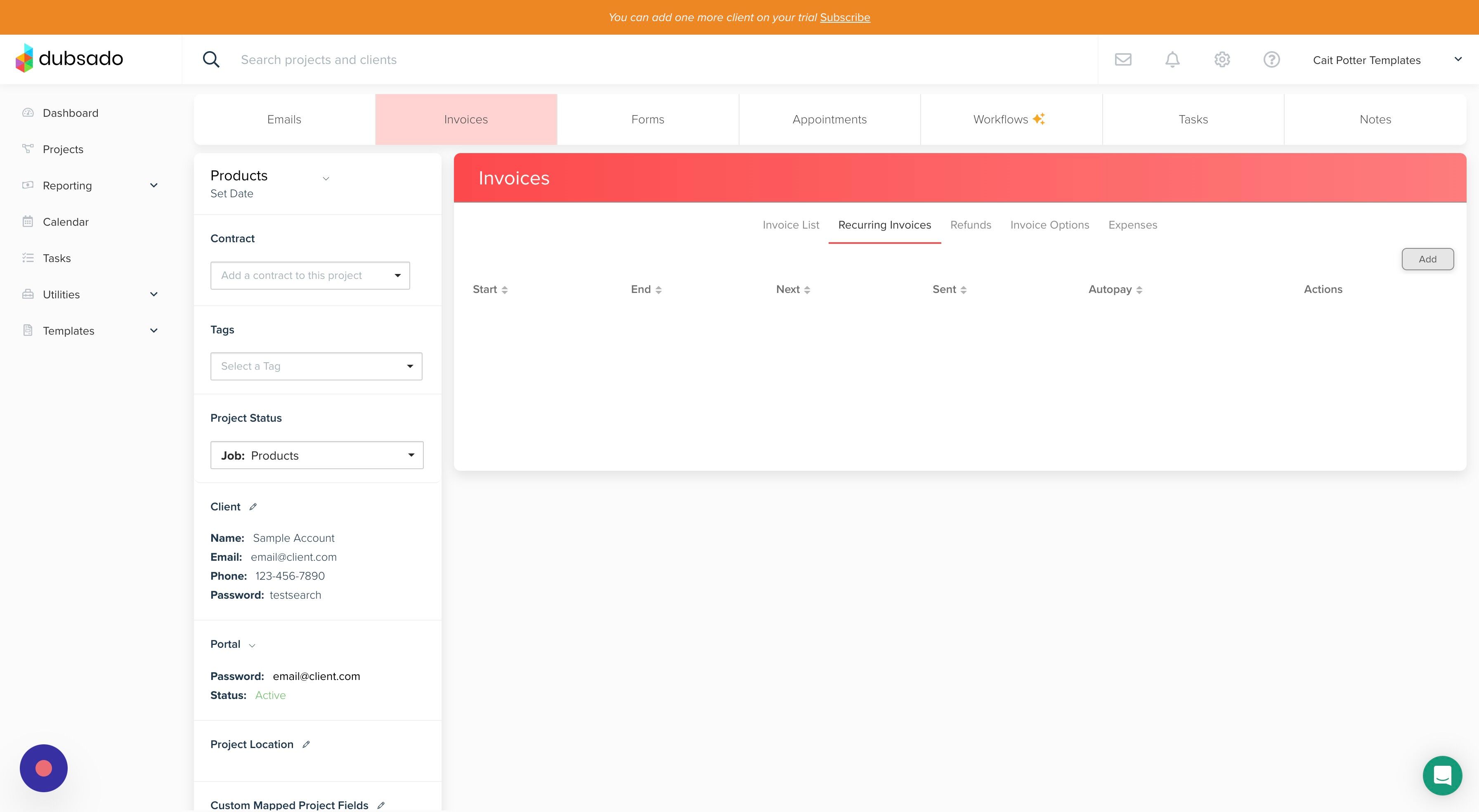Open the inbox envelope icon
Screen dimensions: 1479x812
tap(1123, 59)
